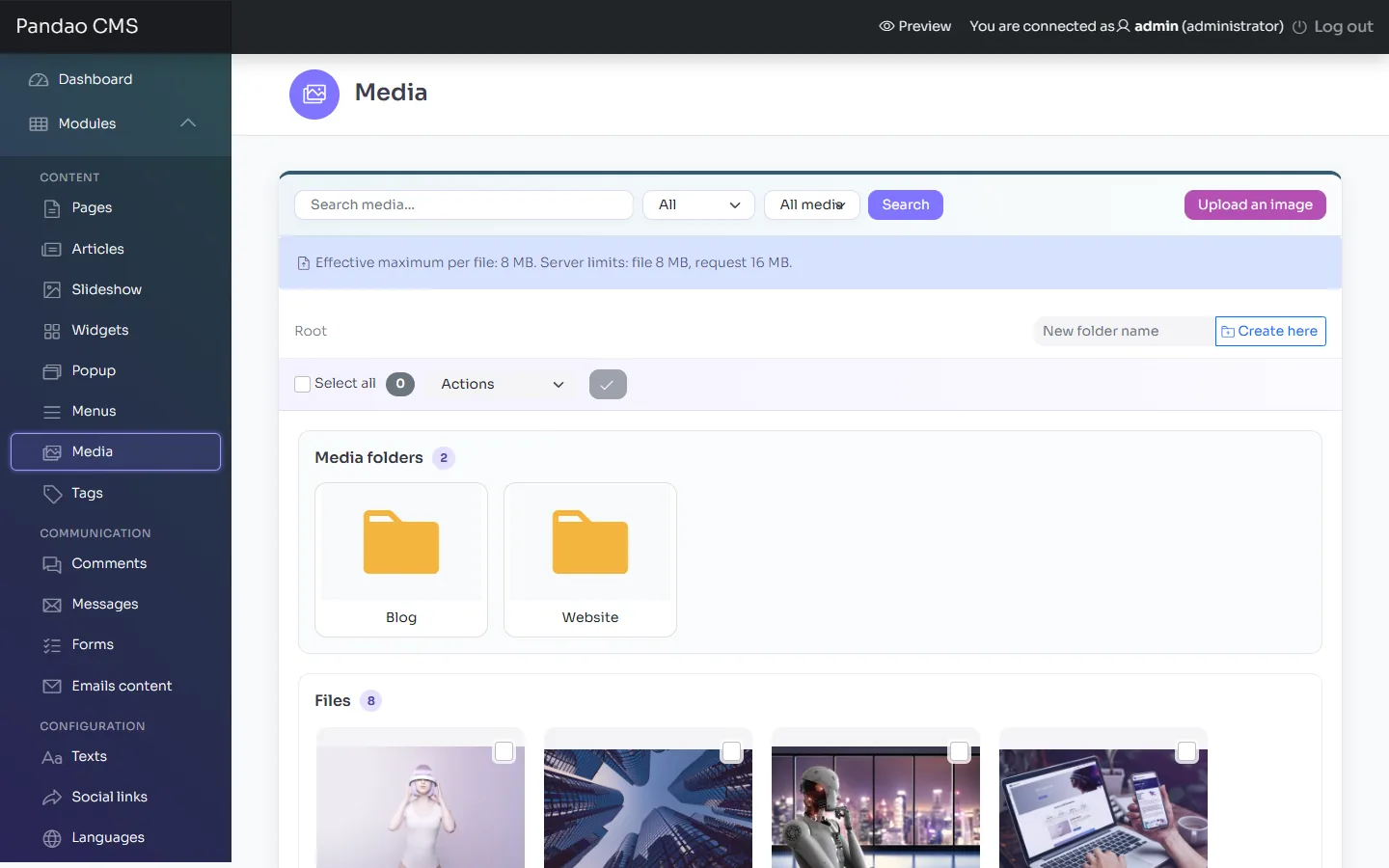Click the Slideshow image icon

(x=52, y=290)
